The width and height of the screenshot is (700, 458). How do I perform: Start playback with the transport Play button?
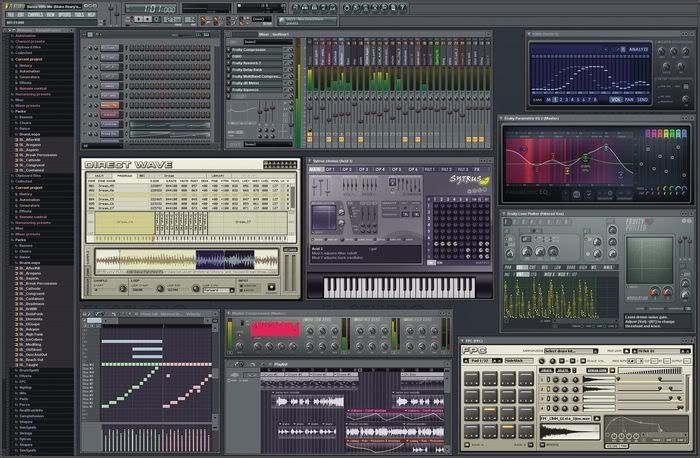(139, 19)
